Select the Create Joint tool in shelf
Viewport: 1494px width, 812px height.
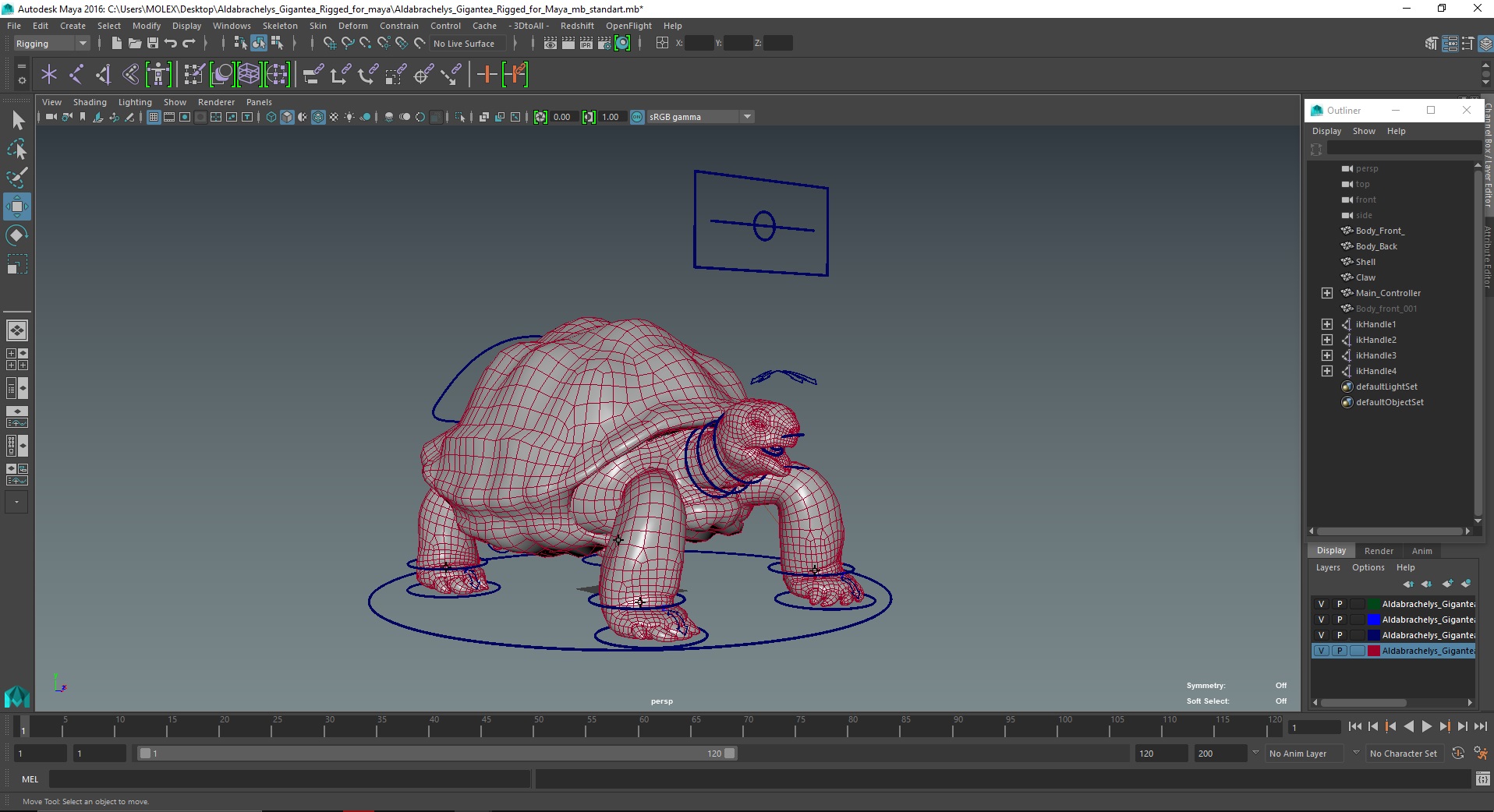coord(76,75)
